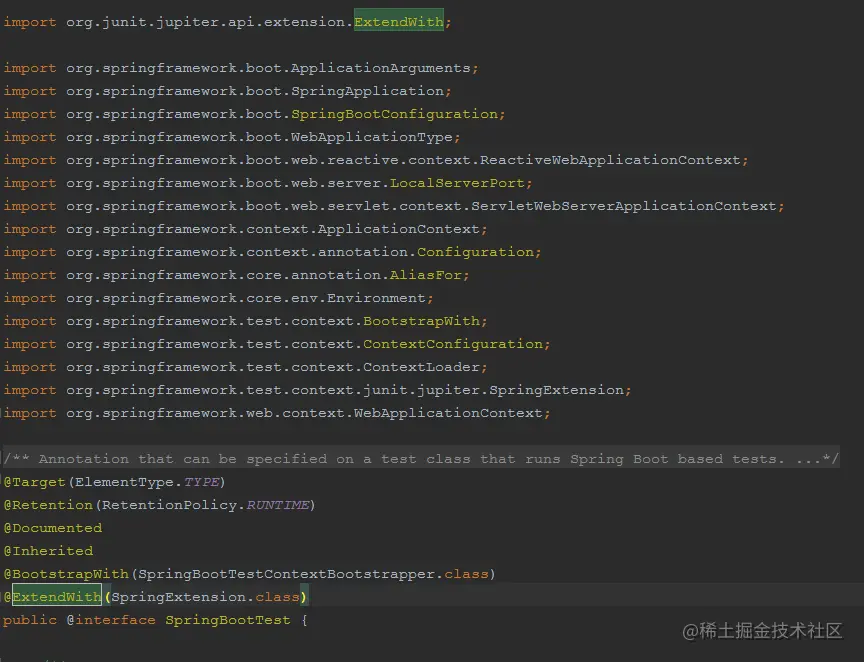Click the @Target annotation

[34, 482]
